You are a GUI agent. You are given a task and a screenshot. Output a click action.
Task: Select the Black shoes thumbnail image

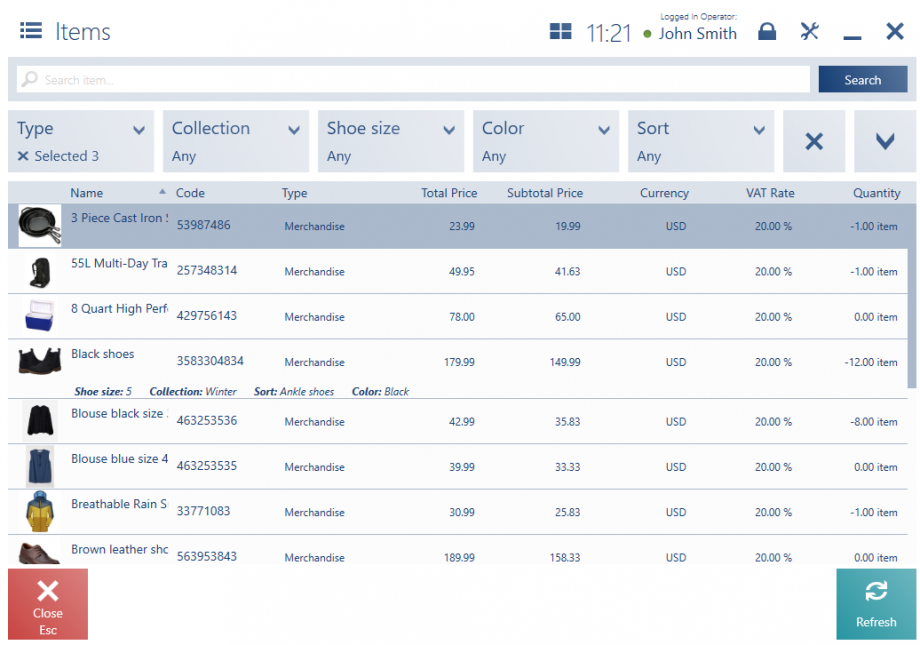(39, 362)
